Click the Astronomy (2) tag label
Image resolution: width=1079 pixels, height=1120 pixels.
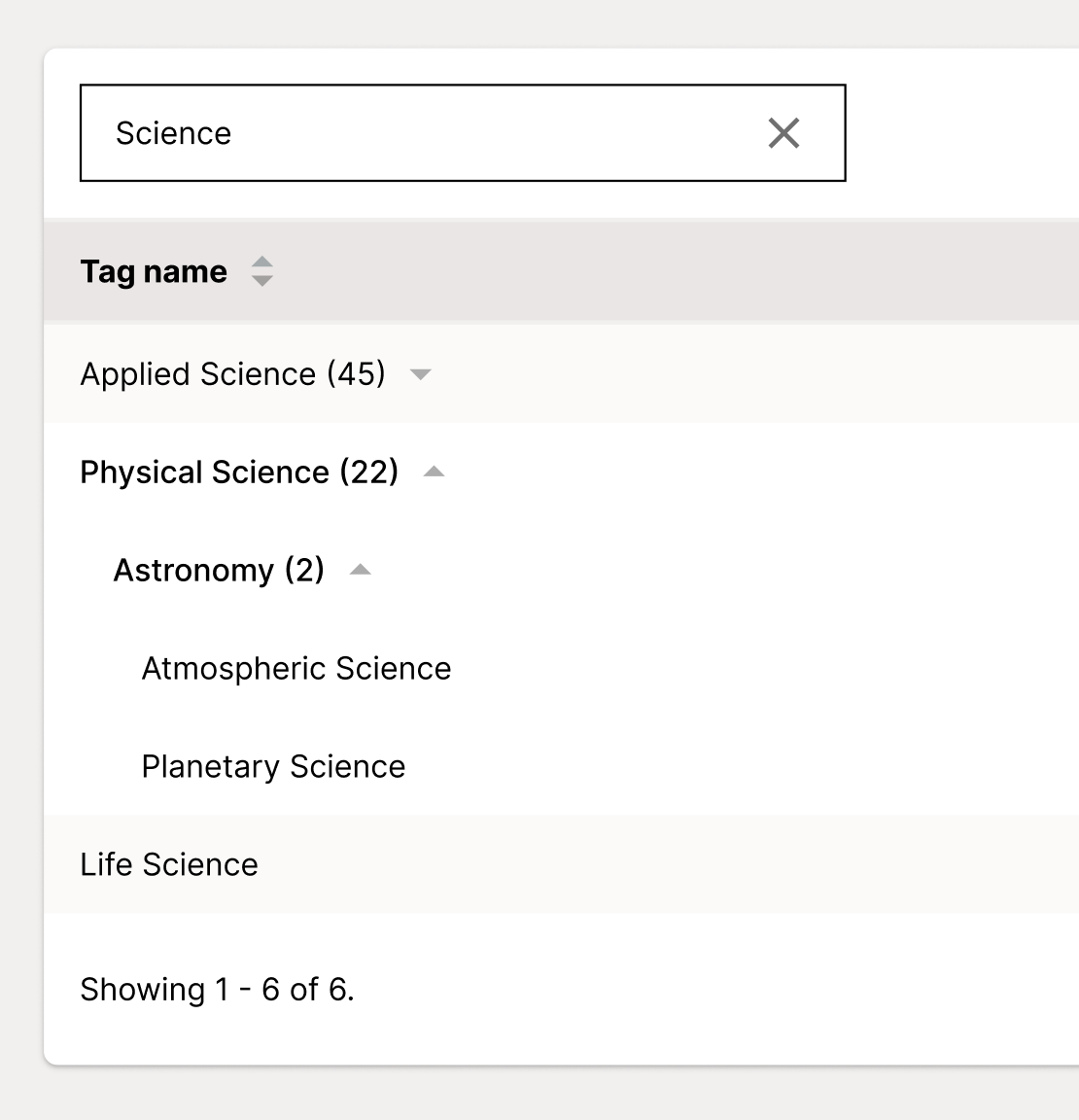pyautogui.click(x=219, y=571)
